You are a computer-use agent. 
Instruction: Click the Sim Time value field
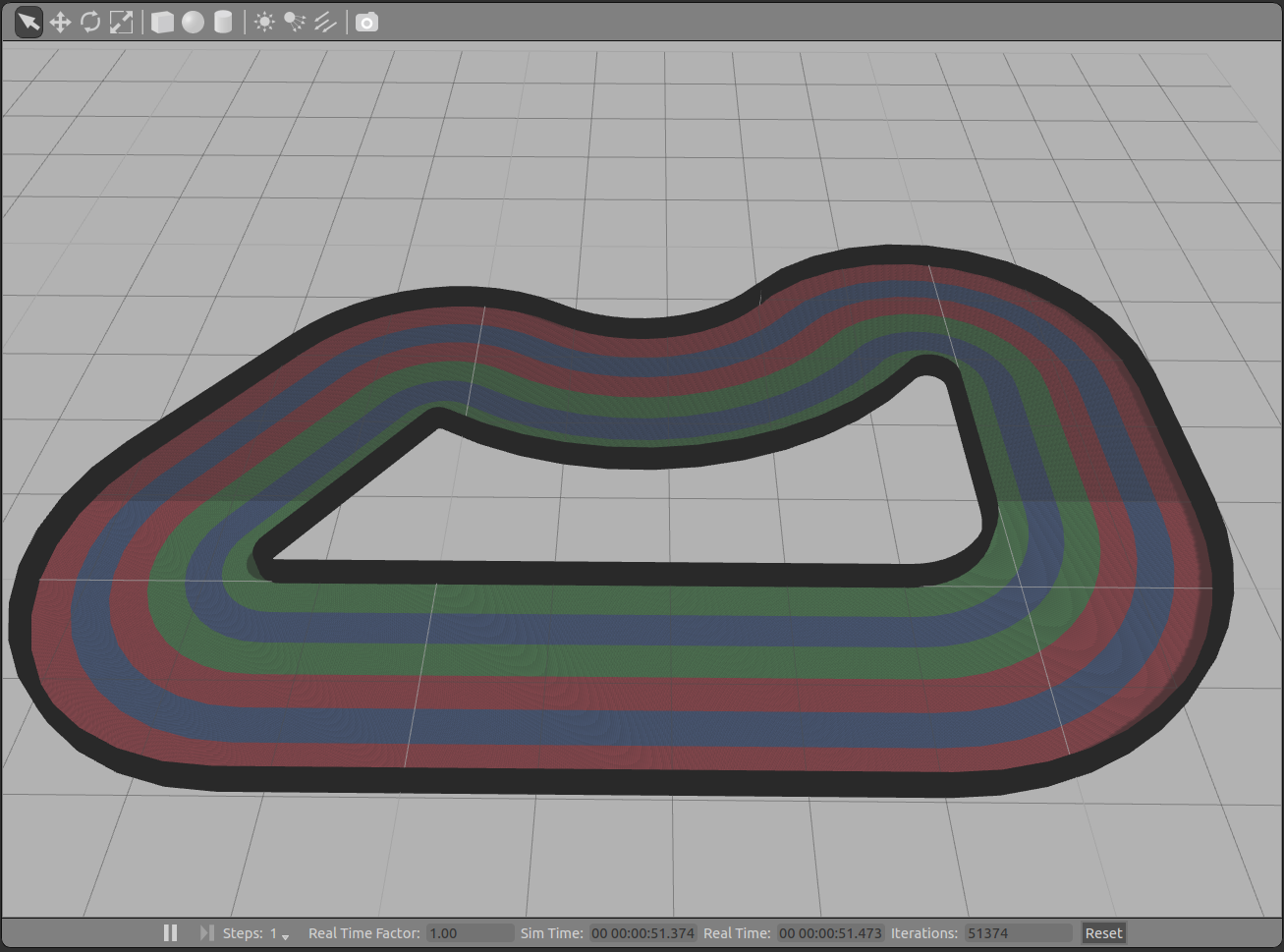642,933
